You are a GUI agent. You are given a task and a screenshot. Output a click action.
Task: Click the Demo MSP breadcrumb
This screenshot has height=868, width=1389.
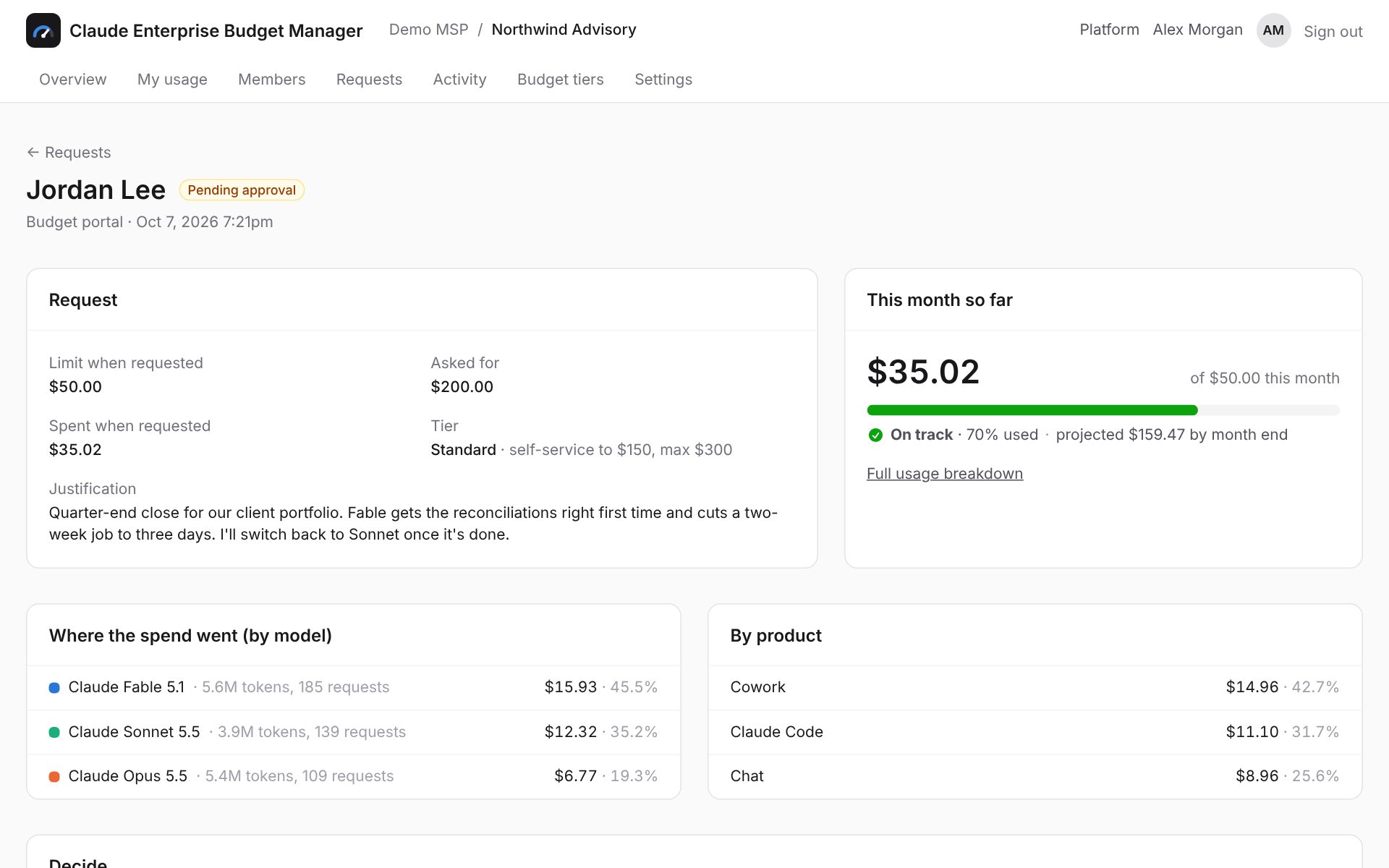click(429, 30)
